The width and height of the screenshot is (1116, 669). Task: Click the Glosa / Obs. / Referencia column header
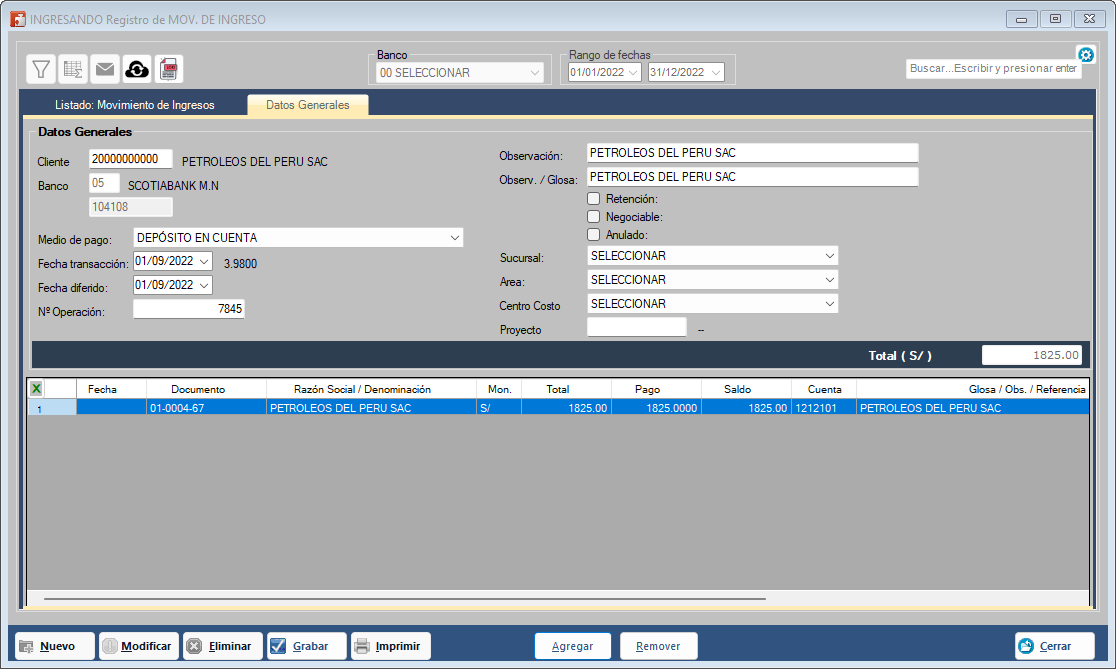point(972,389)
